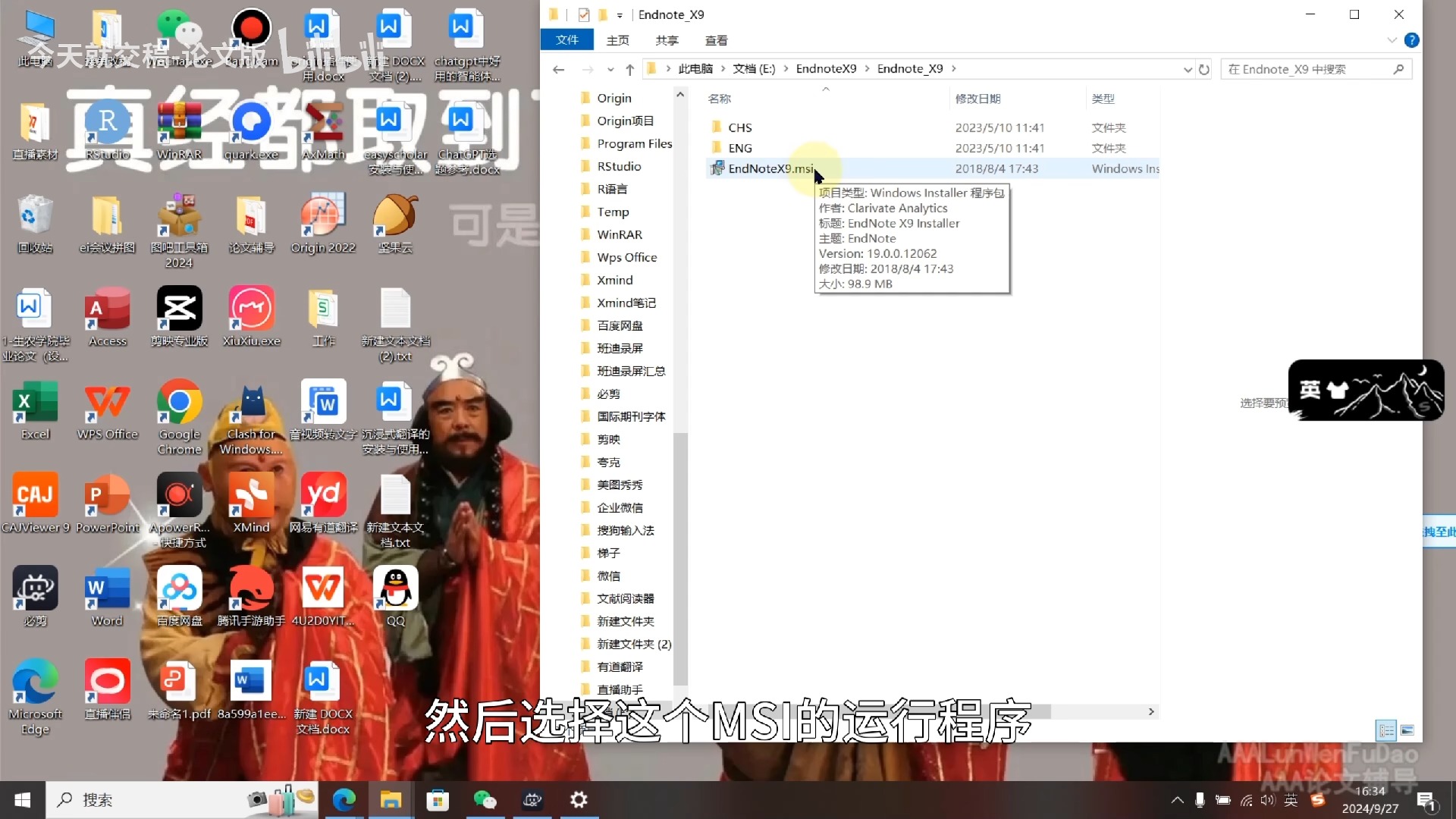
Task: Open Settings gear in the taskbar
Action: point(579,800)
